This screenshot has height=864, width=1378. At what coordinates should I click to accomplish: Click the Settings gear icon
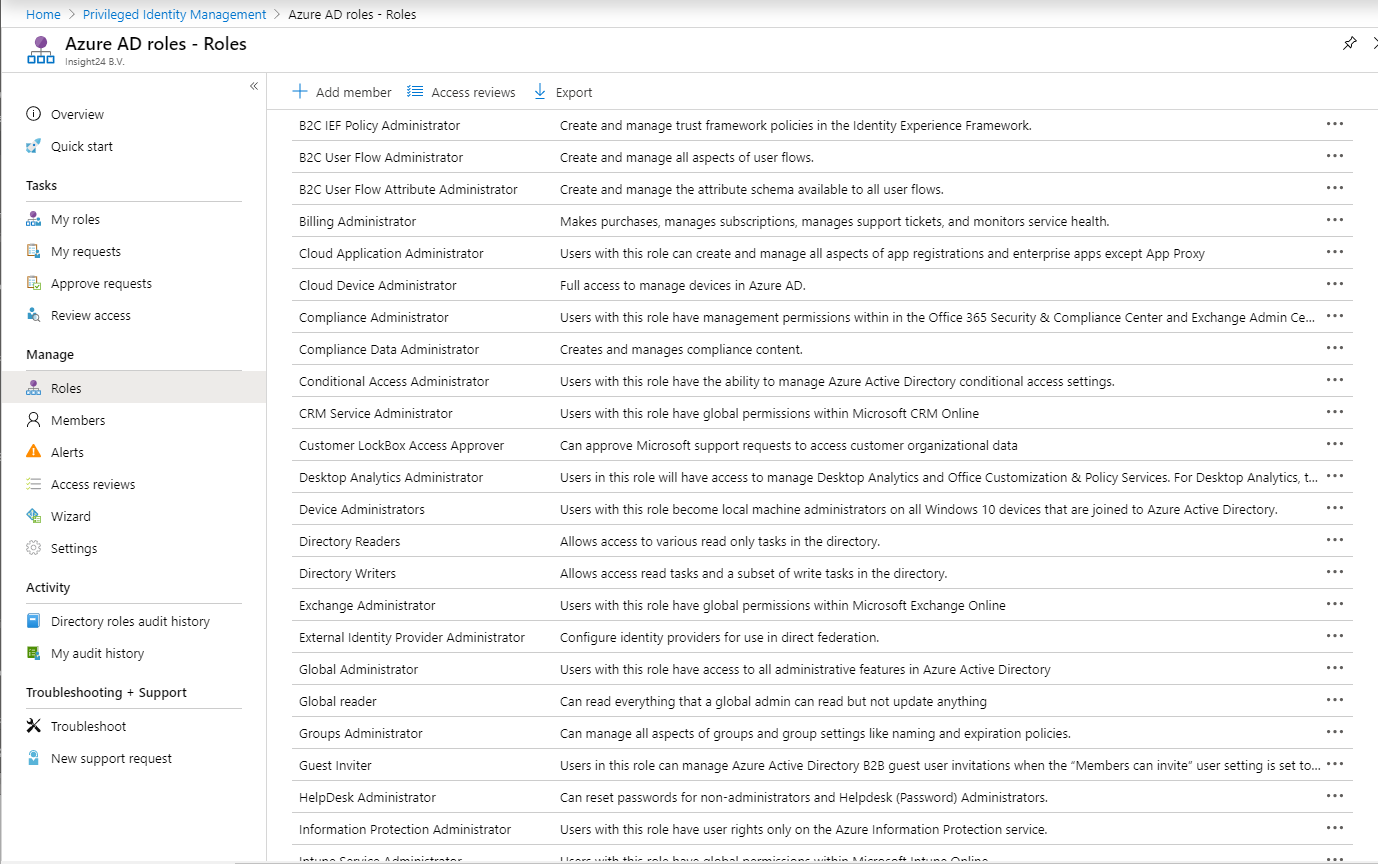click(34, 548)
